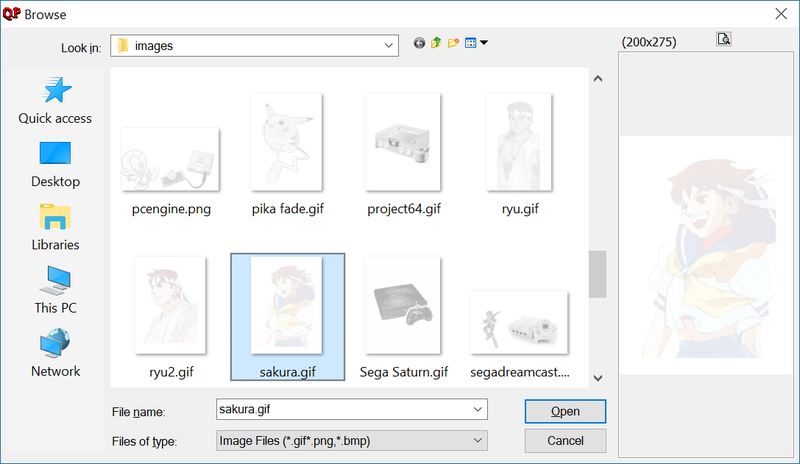Open the Desktop location icon
800x464 pixels.
point(55,153)
